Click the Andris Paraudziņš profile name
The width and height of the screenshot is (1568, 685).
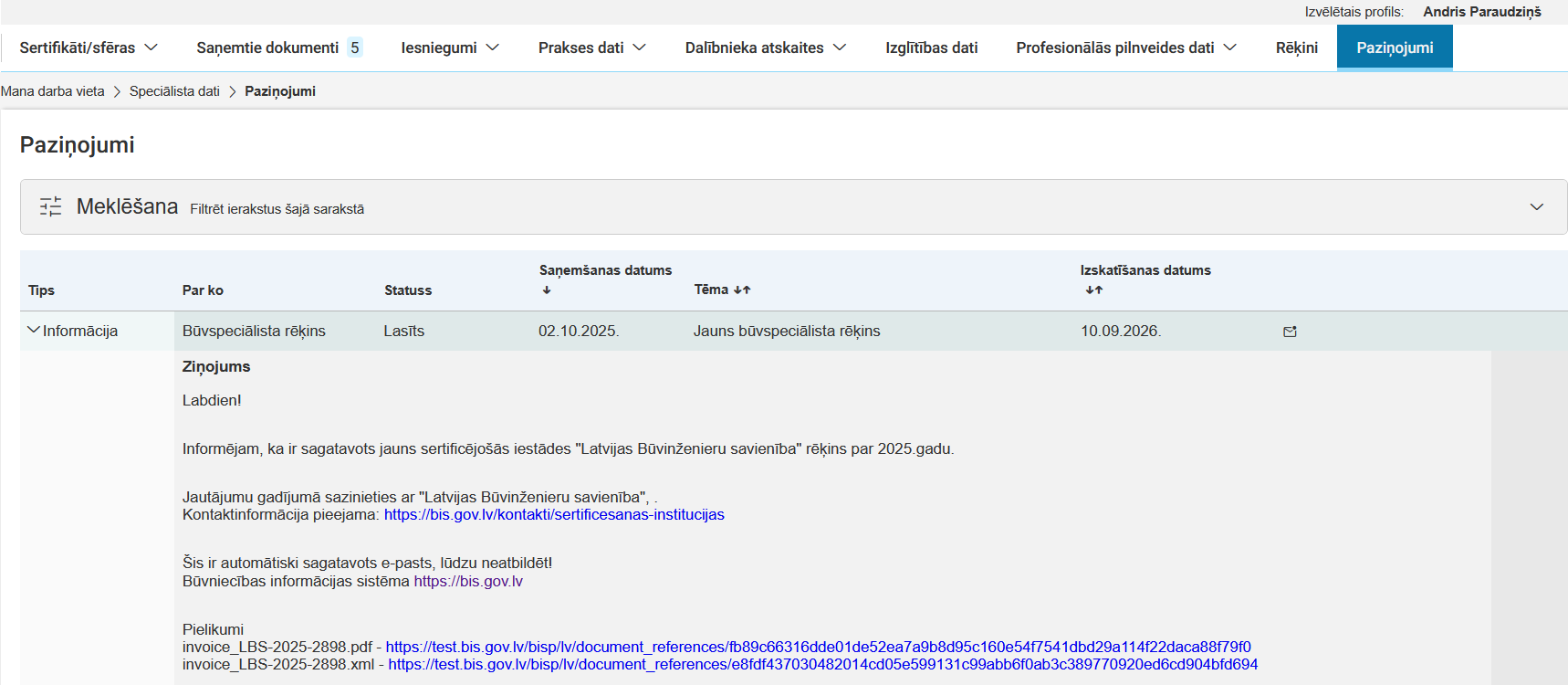tap(1482, 12)
